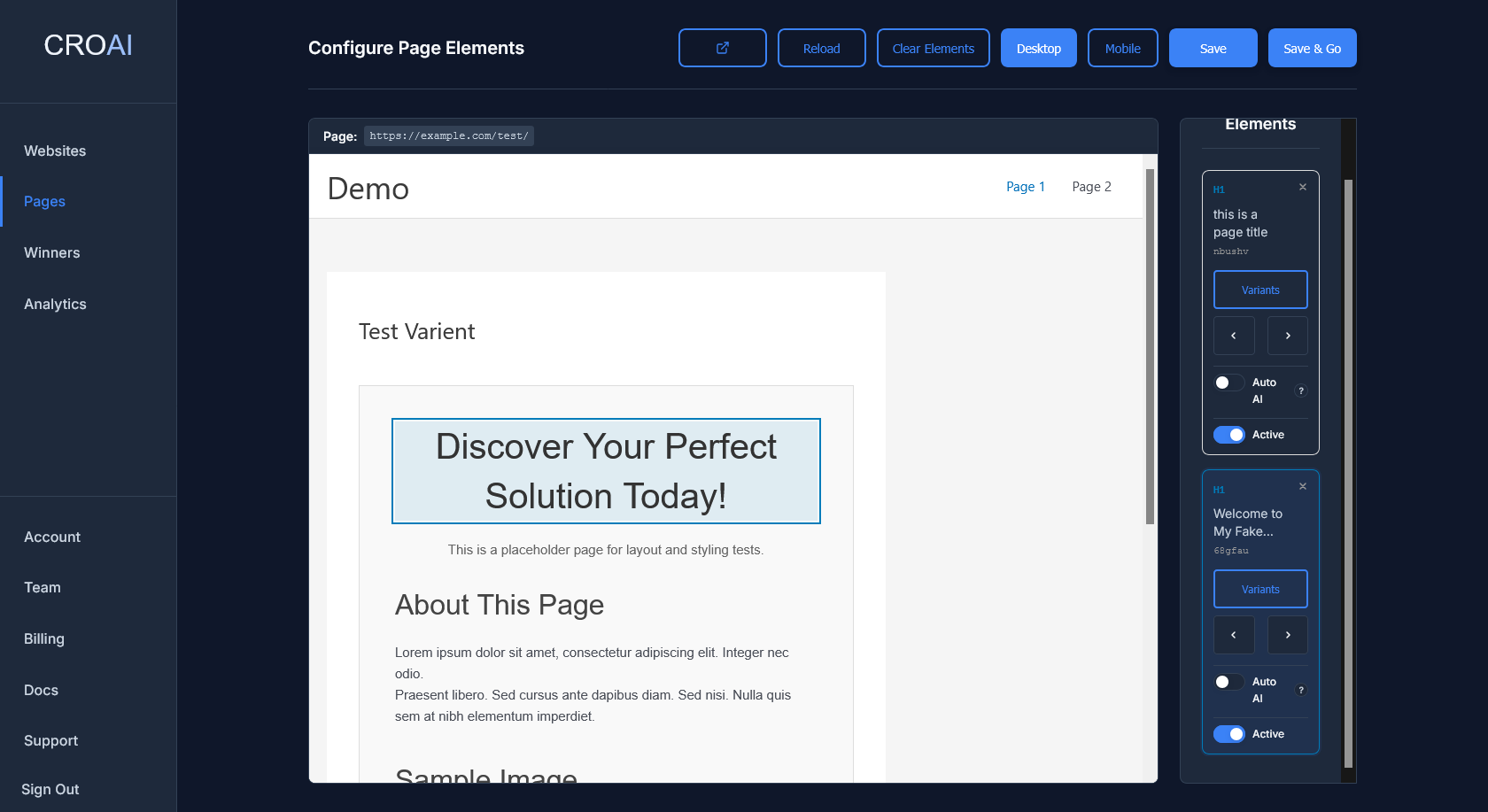Open Variants for the page title element
The image size is (1488, 812).
(x=1260, y=290)
